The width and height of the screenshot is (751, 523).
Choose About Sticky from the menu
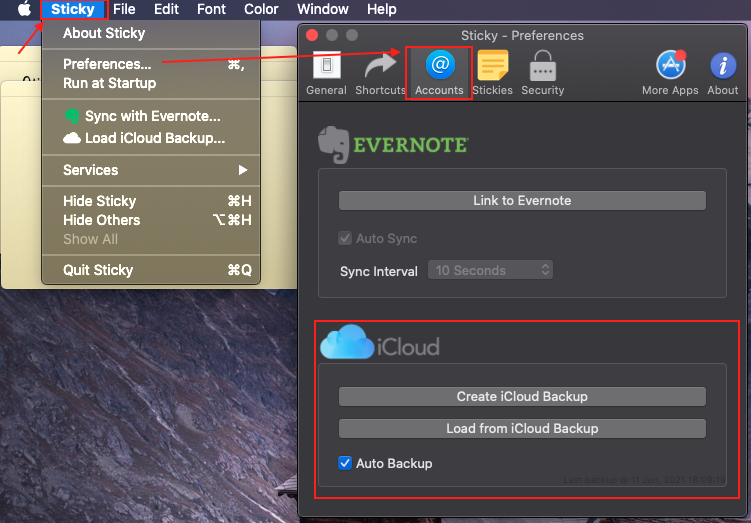point(151,33)
